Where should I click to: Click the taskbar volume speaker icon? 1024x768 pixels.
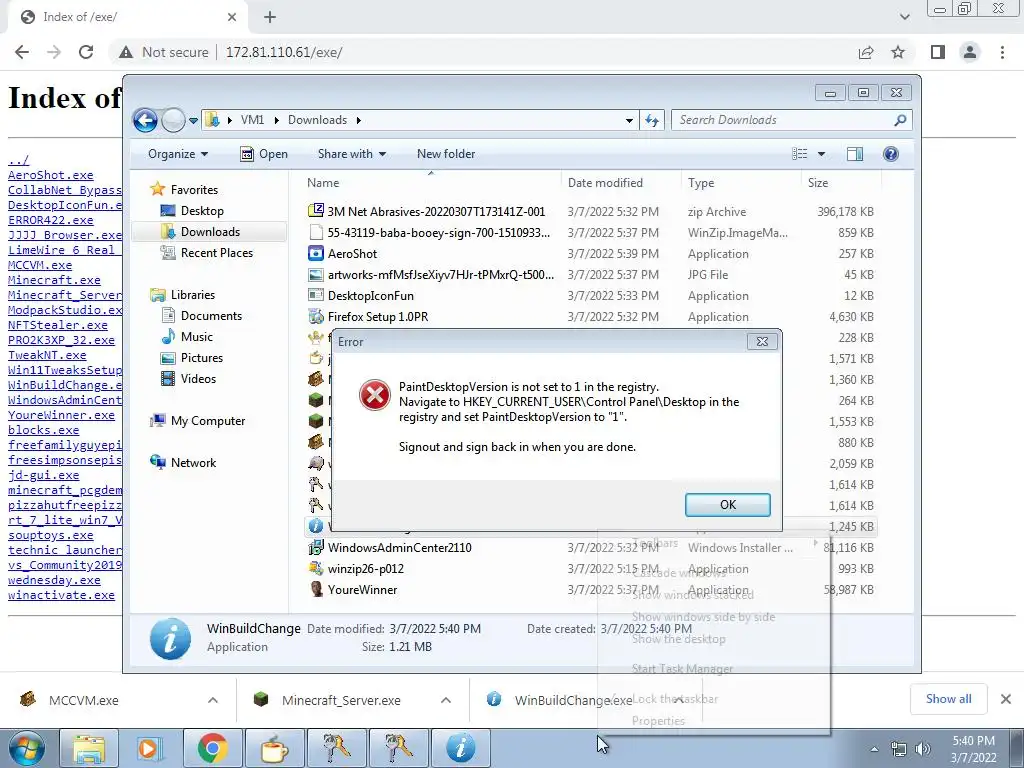[x=923, y=749]
